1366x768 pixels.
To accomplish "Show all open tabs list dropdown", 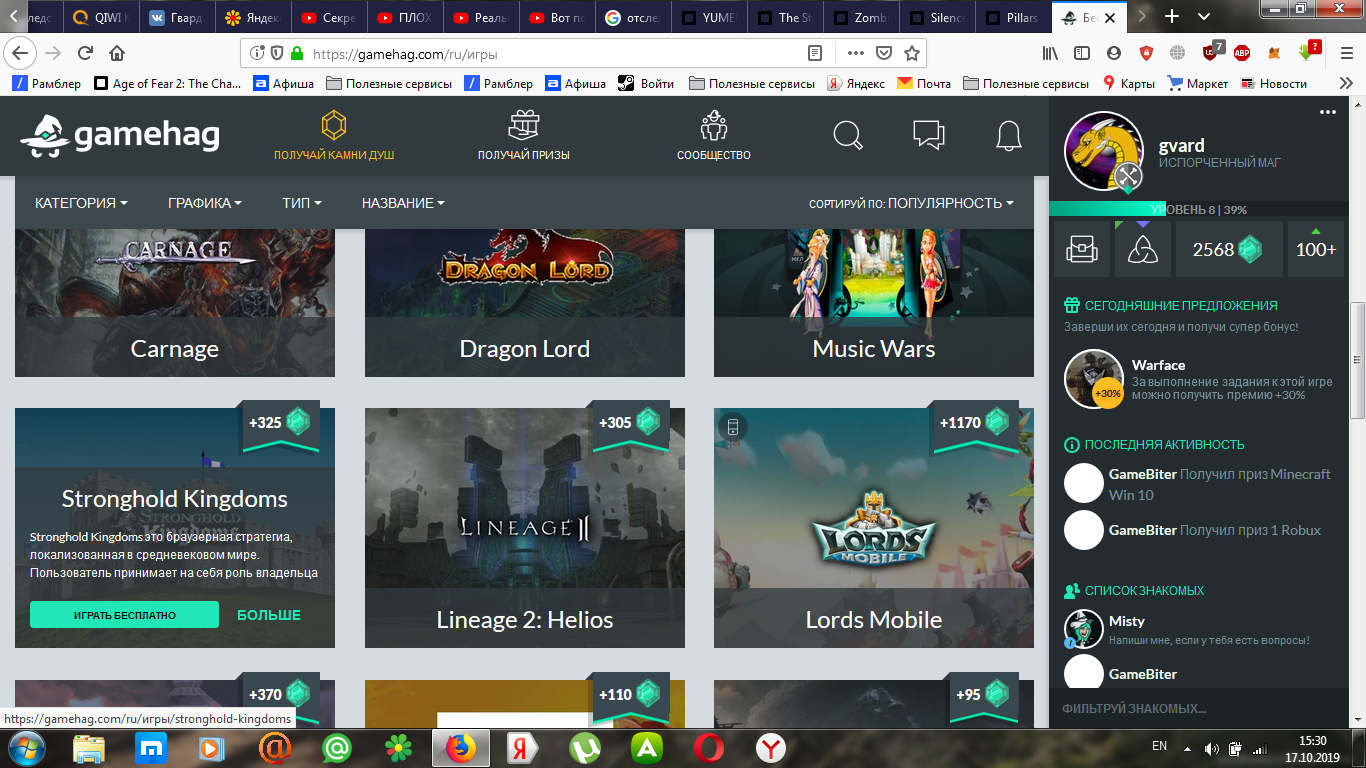I will coord(1204,17).
